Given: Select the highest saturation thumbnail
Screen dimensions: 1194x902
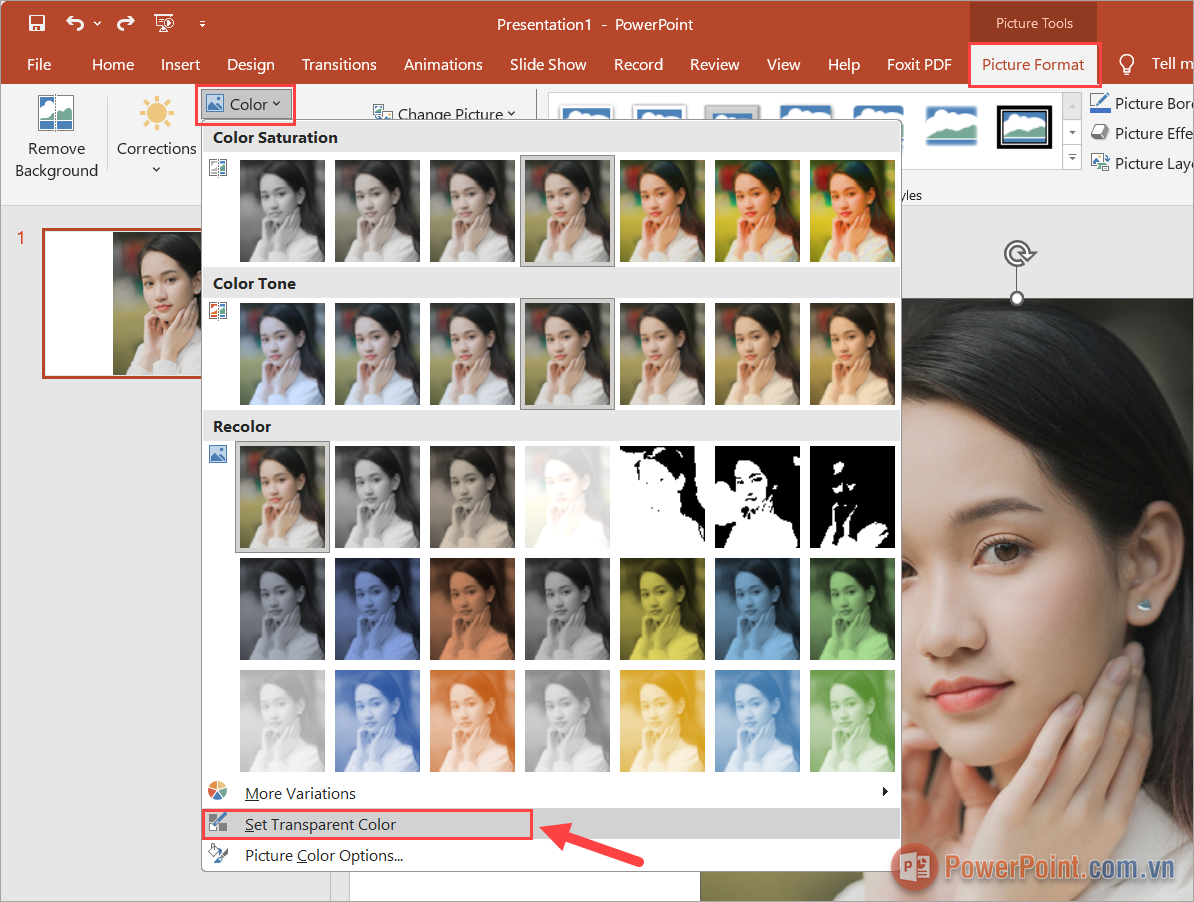Looking at the screenshot, I should point(852,211).
